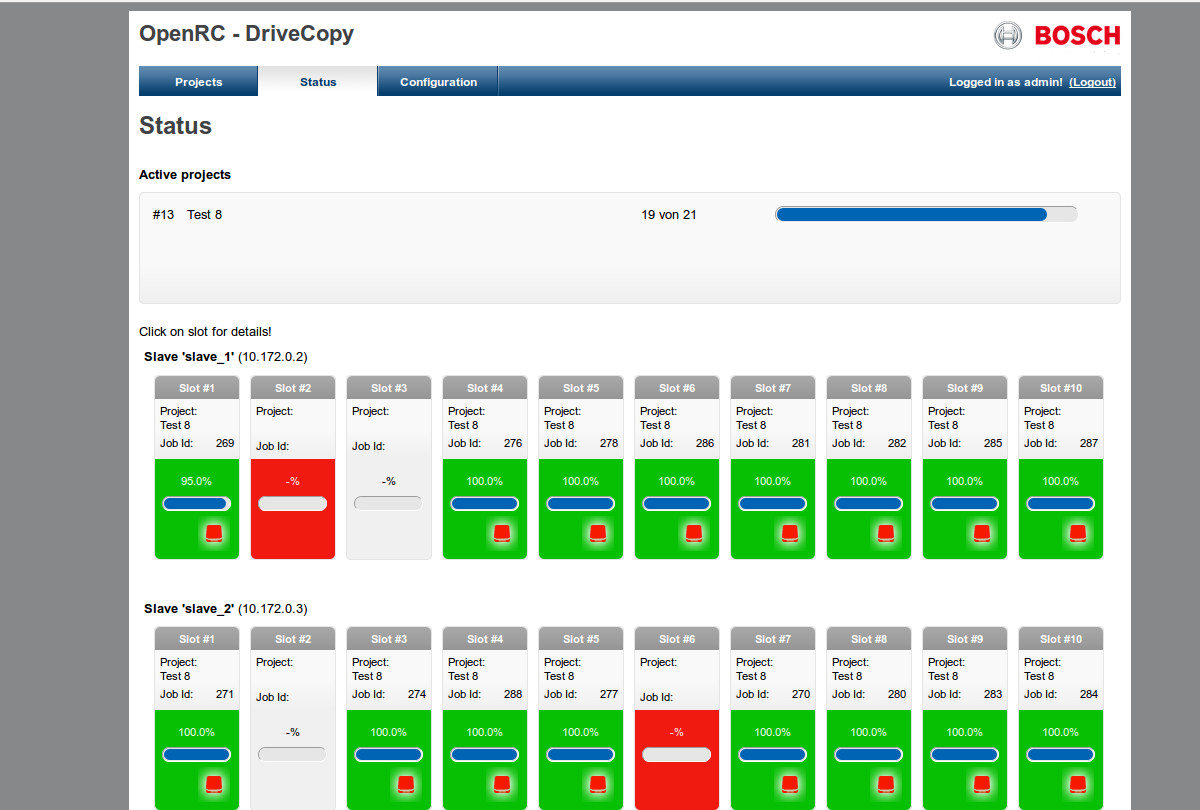This screenshot has height=810, width=1200.
Task: Switch to the Configuration tab
Action: point(438,82)
